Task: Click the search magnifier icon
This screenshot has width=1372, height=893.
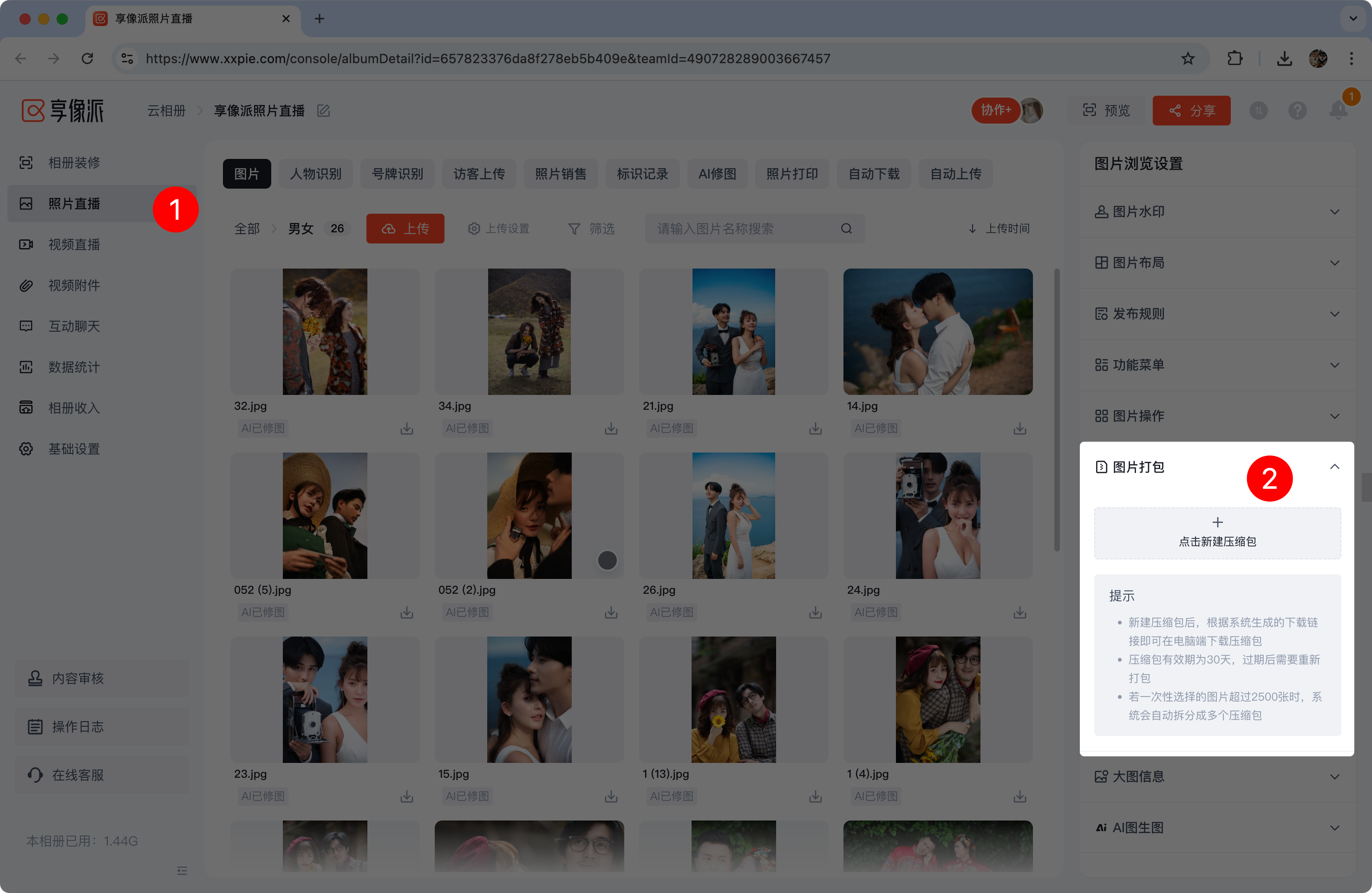Action: (846, 229)
